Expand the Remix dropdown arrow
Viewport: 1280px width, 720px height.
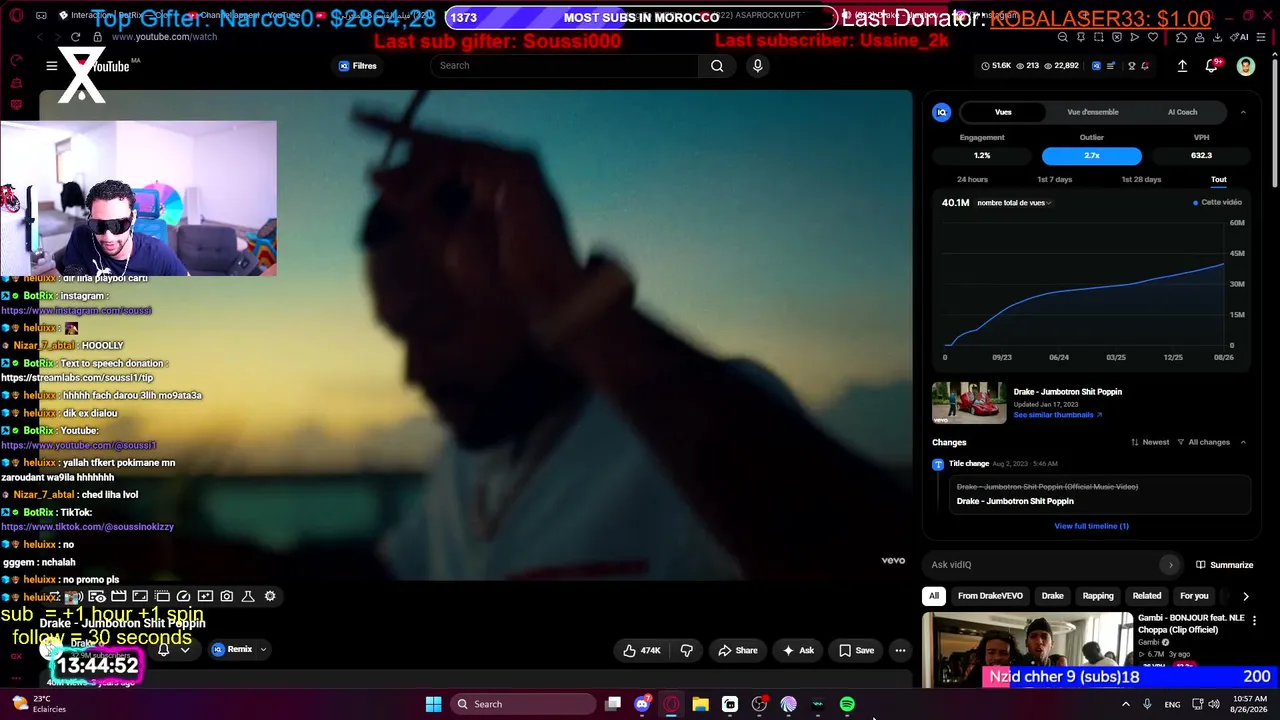point(263,650)
